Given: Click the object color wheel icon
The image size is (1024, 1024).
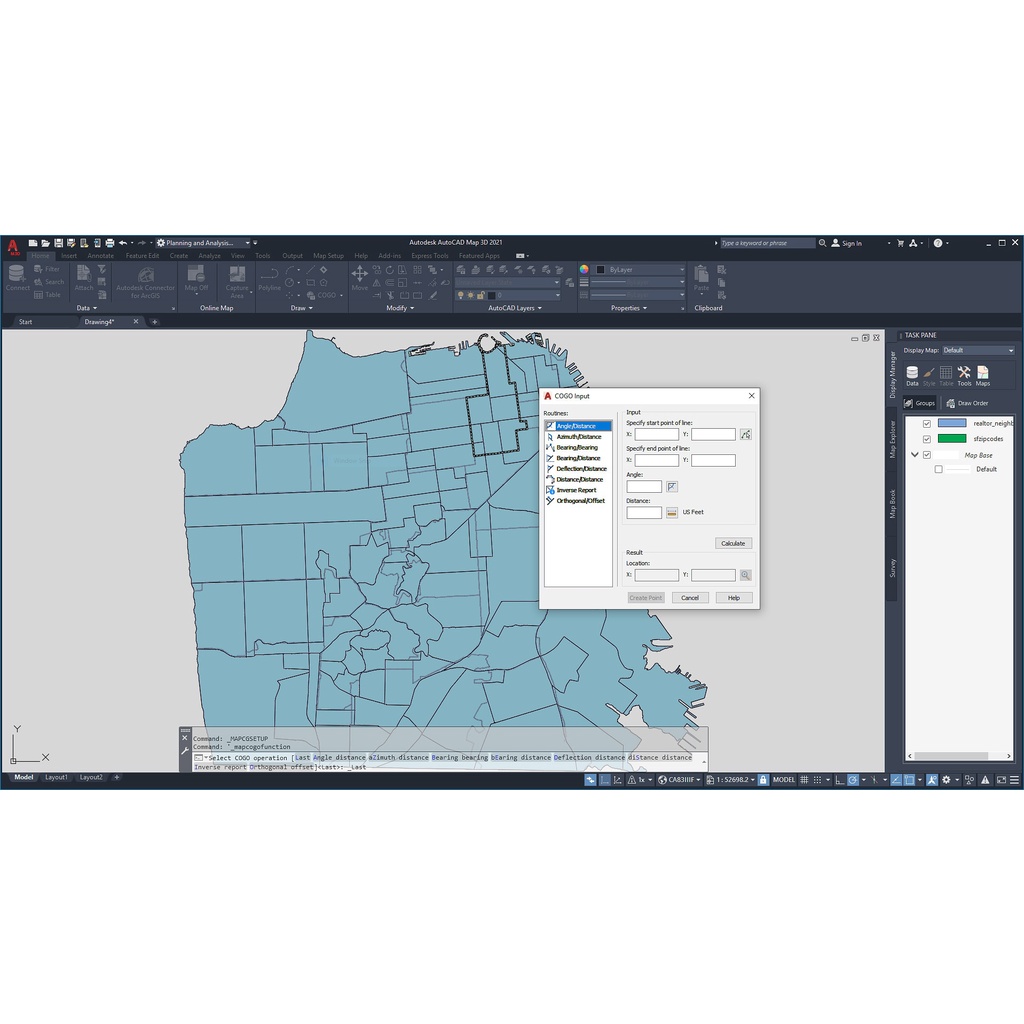Looking at the screenshot, I should click(584, 270).
